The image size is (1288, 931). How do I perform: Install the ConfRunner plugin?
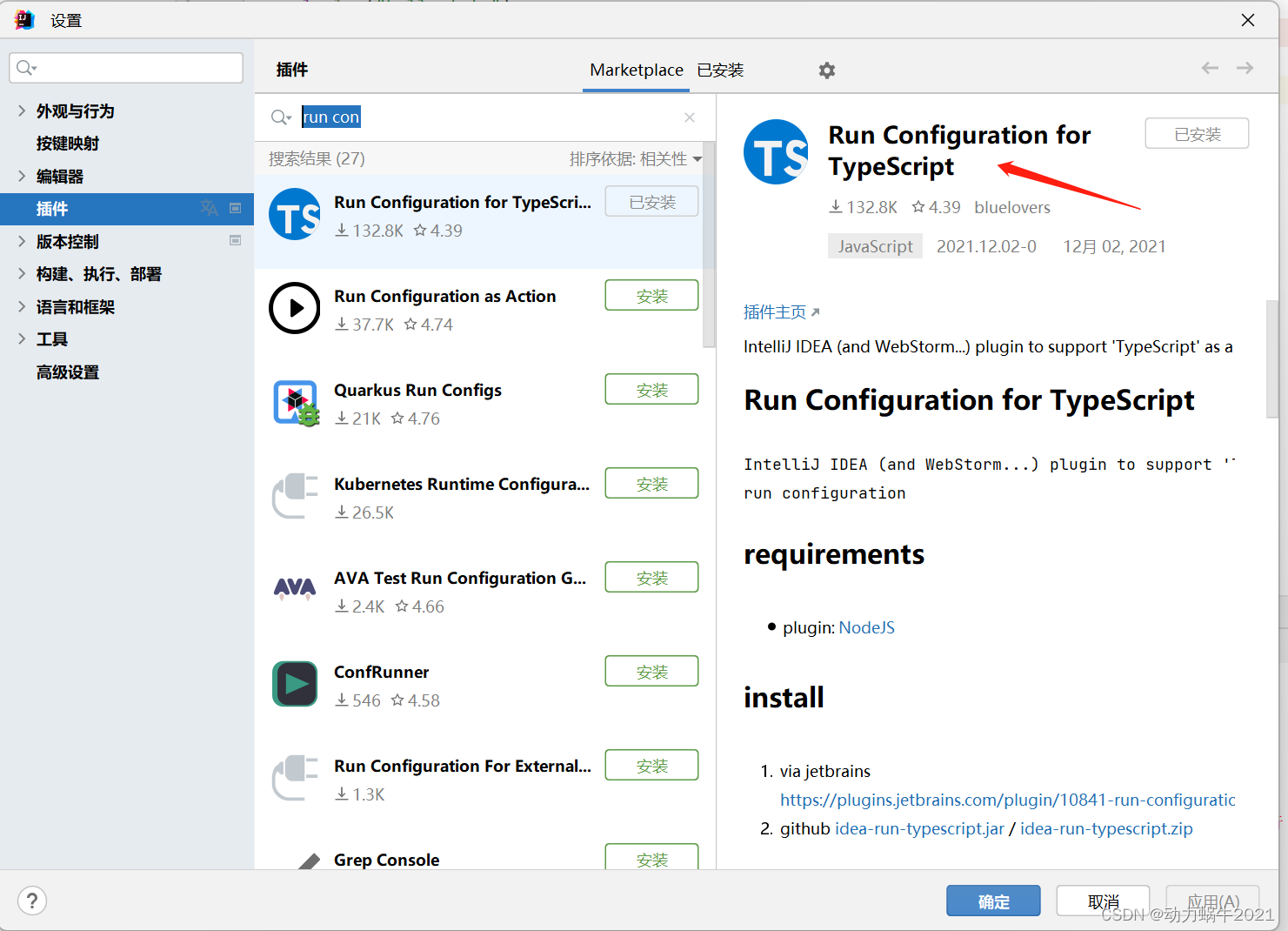(651, 672)
